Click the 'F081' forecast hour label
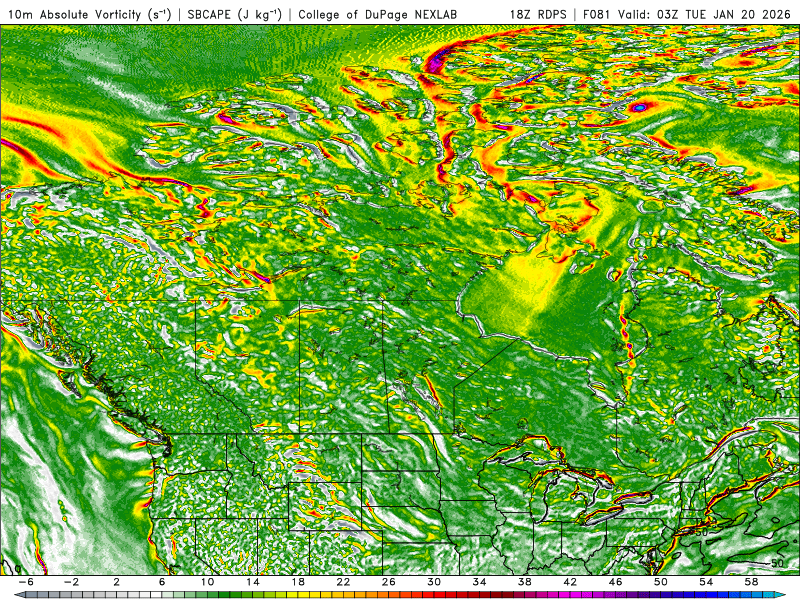The image size is (800, 600). coord(597,15)
